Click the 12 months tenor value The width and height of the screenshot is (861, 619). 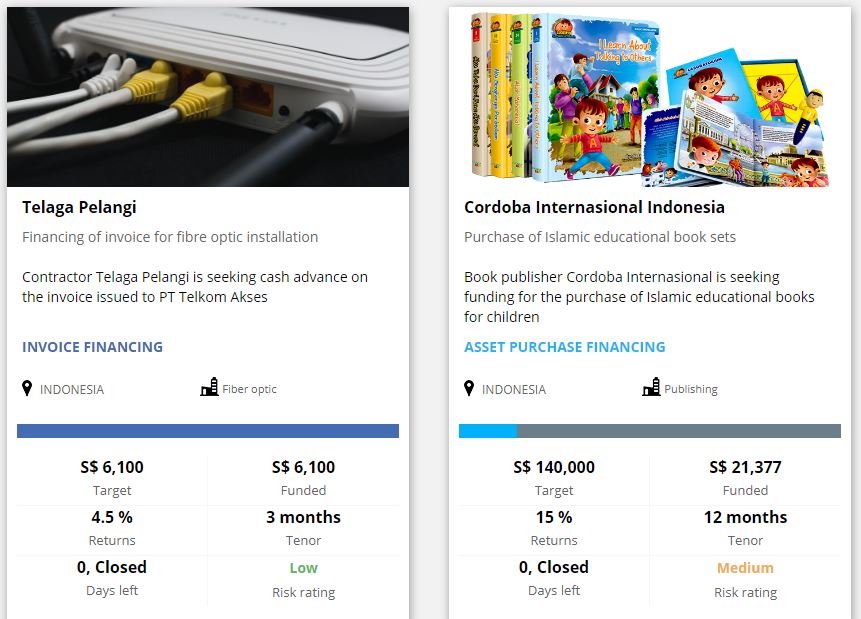pos(745,517)
